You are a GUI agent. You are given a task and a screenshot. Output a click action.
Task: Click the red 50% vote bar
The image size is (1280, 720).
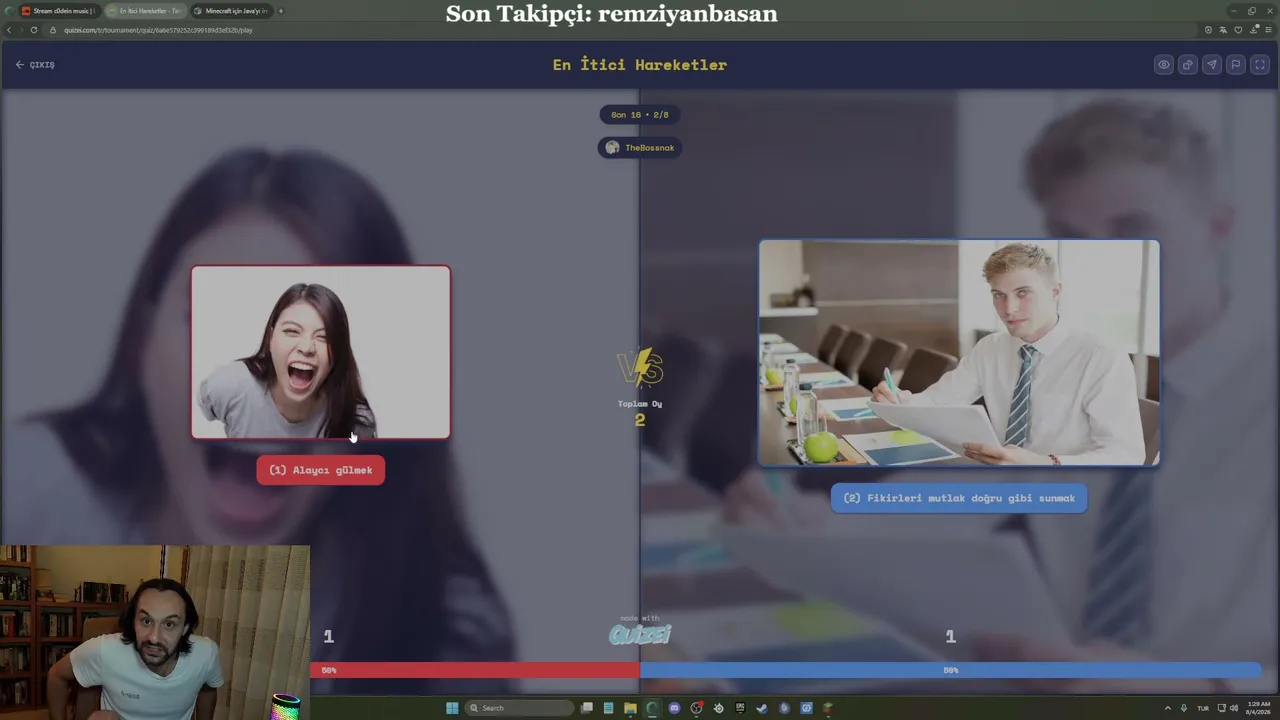[x=475, y=670]
